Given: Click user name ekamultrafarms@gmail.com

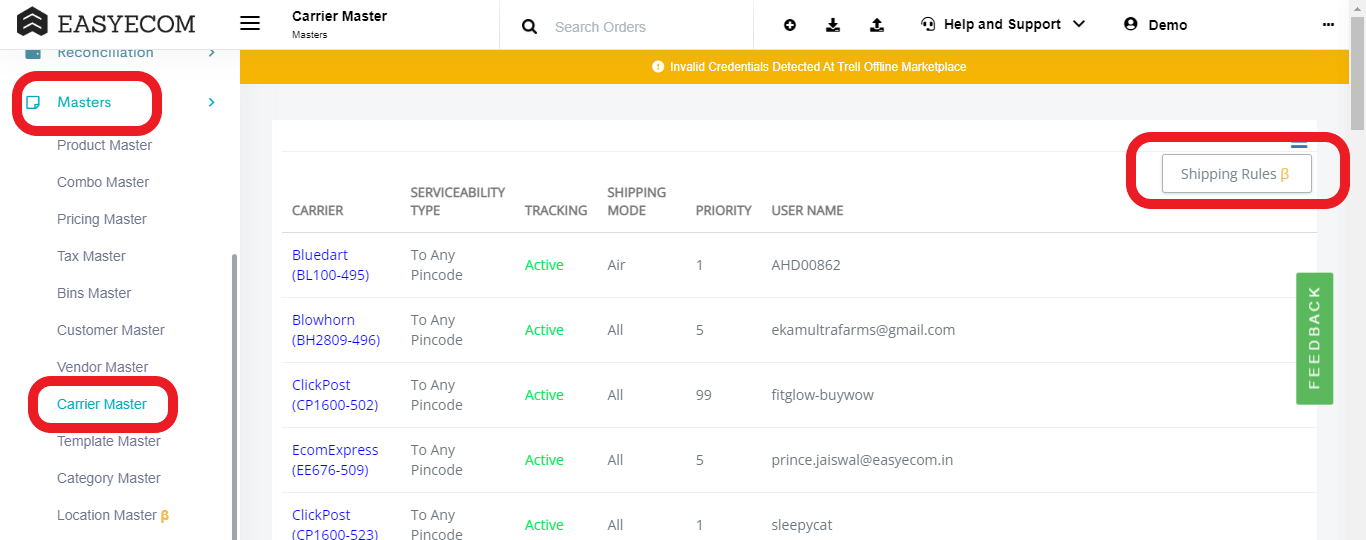Looking at the screenshot, I should point(863,330).
